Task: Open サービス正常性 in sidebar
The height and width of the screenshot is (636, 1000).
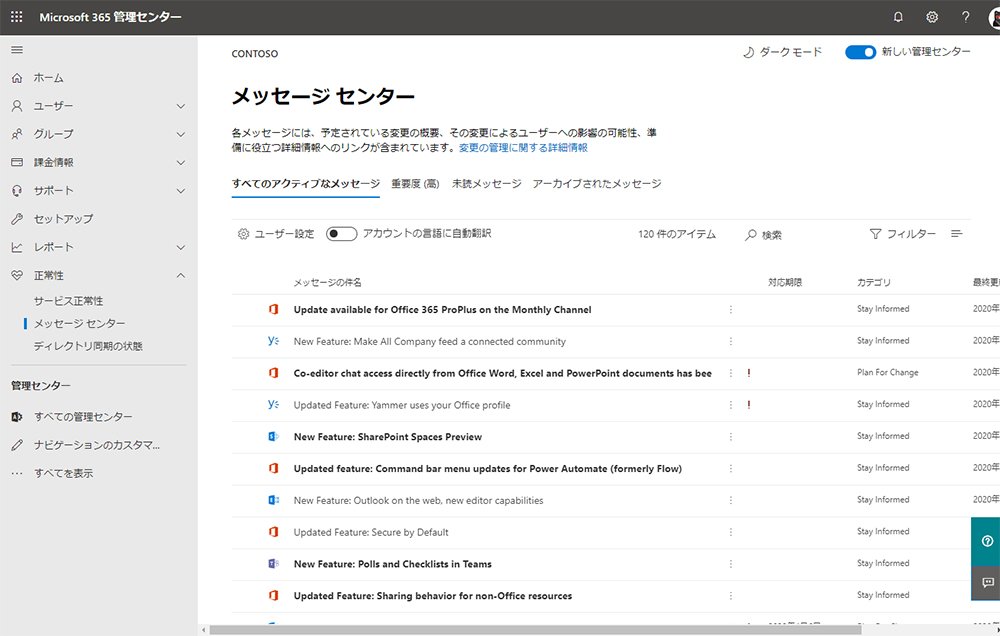Action: click(x=68, y=301)
